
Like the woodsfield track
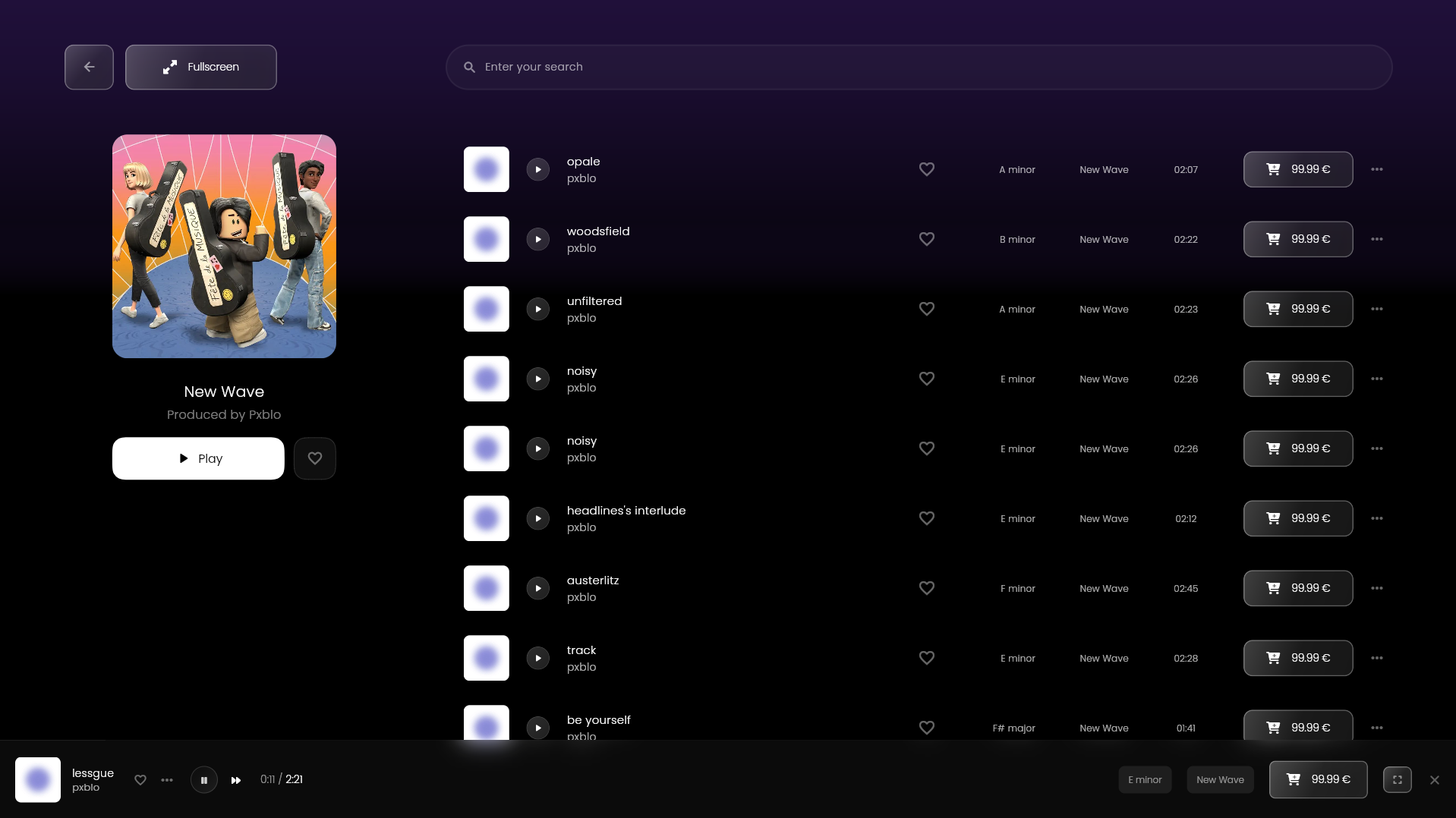[927, 239]
